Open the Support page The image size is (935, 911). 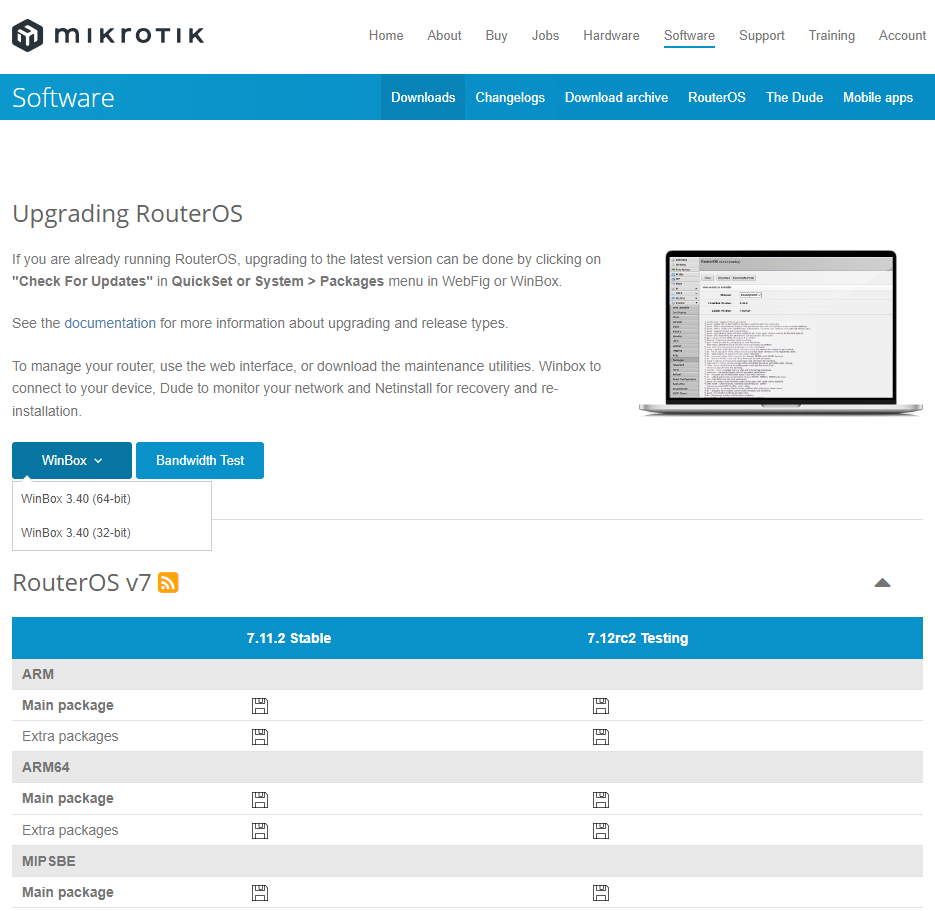tap(761, 36)
